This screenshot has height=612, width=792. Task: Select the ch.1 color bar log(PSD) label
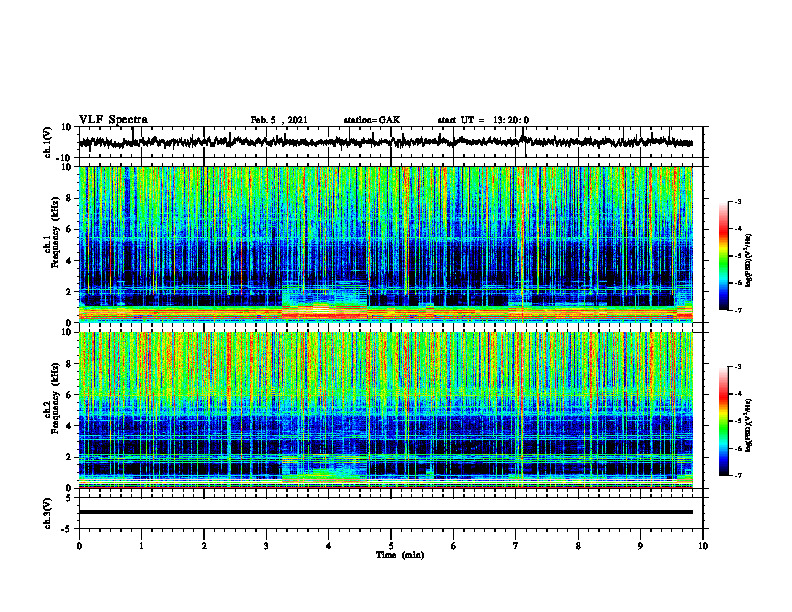pos(749,260)
